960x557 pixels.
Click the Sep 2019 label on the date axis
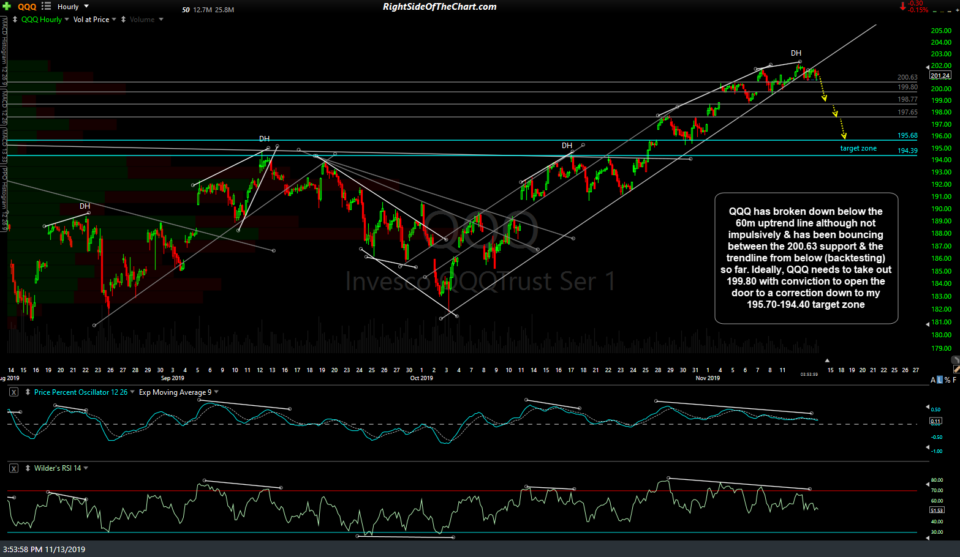(x=172, y=378)
